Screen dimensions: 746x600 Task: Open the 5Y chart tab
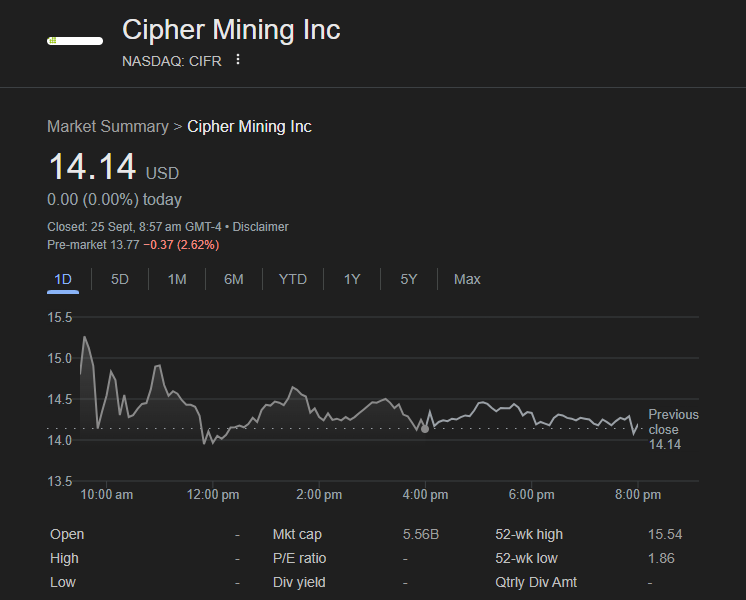[x=409, y=279]
